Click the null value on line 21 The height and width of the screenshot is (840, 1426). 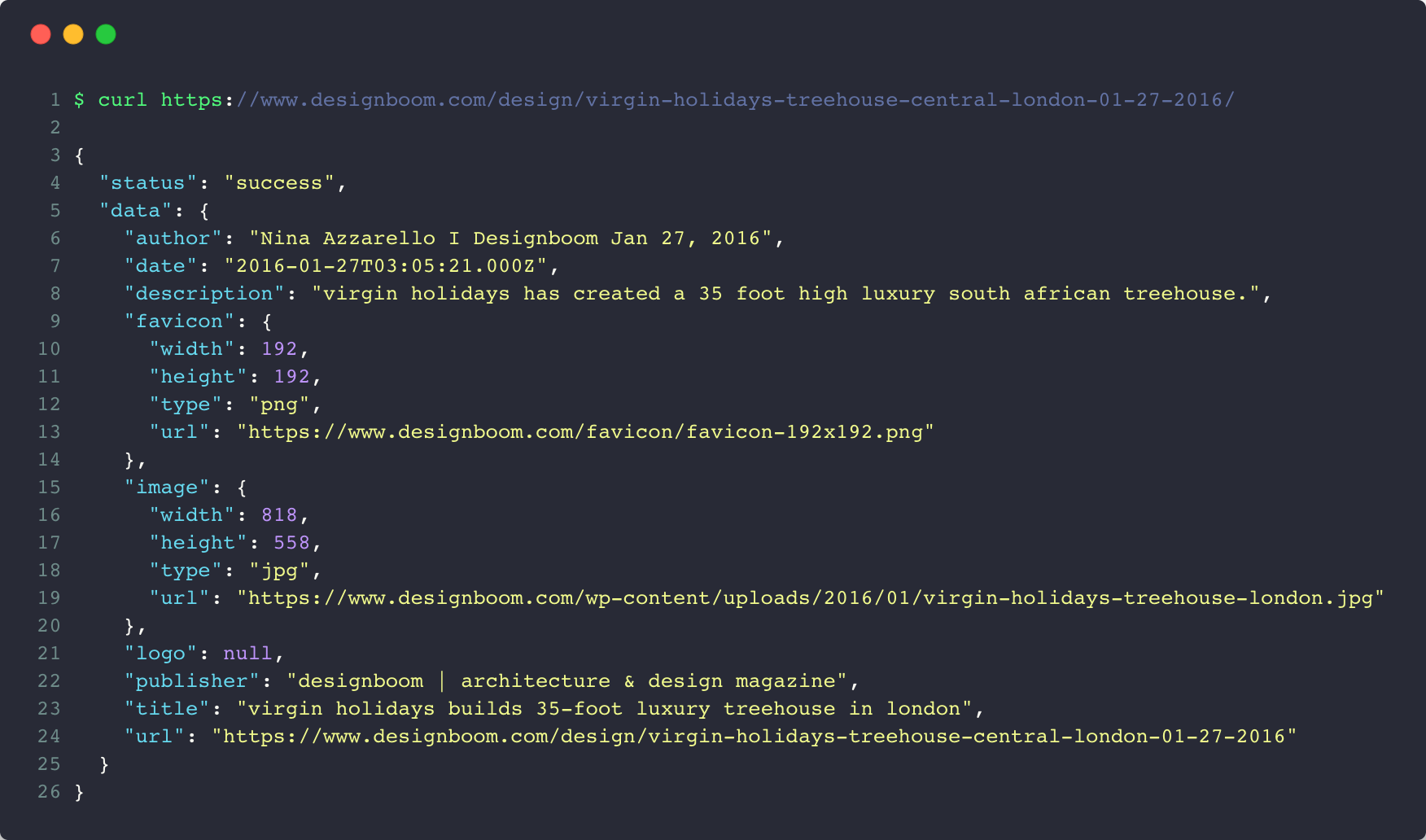[x=247, y=654]
